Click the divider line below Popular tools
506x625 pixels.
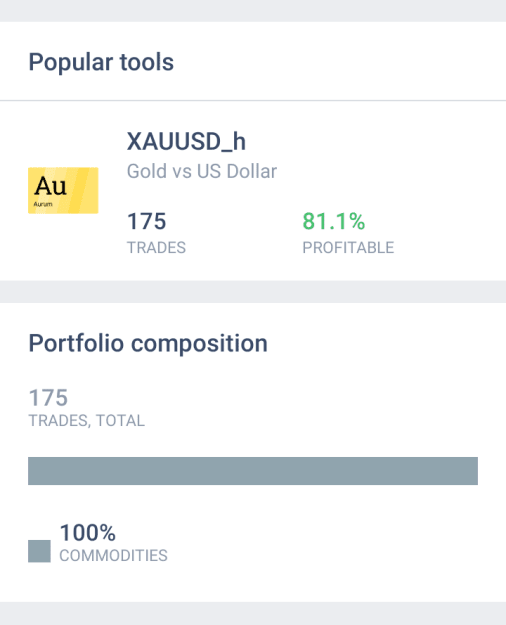pyautogui.click(x=253, y=100)
